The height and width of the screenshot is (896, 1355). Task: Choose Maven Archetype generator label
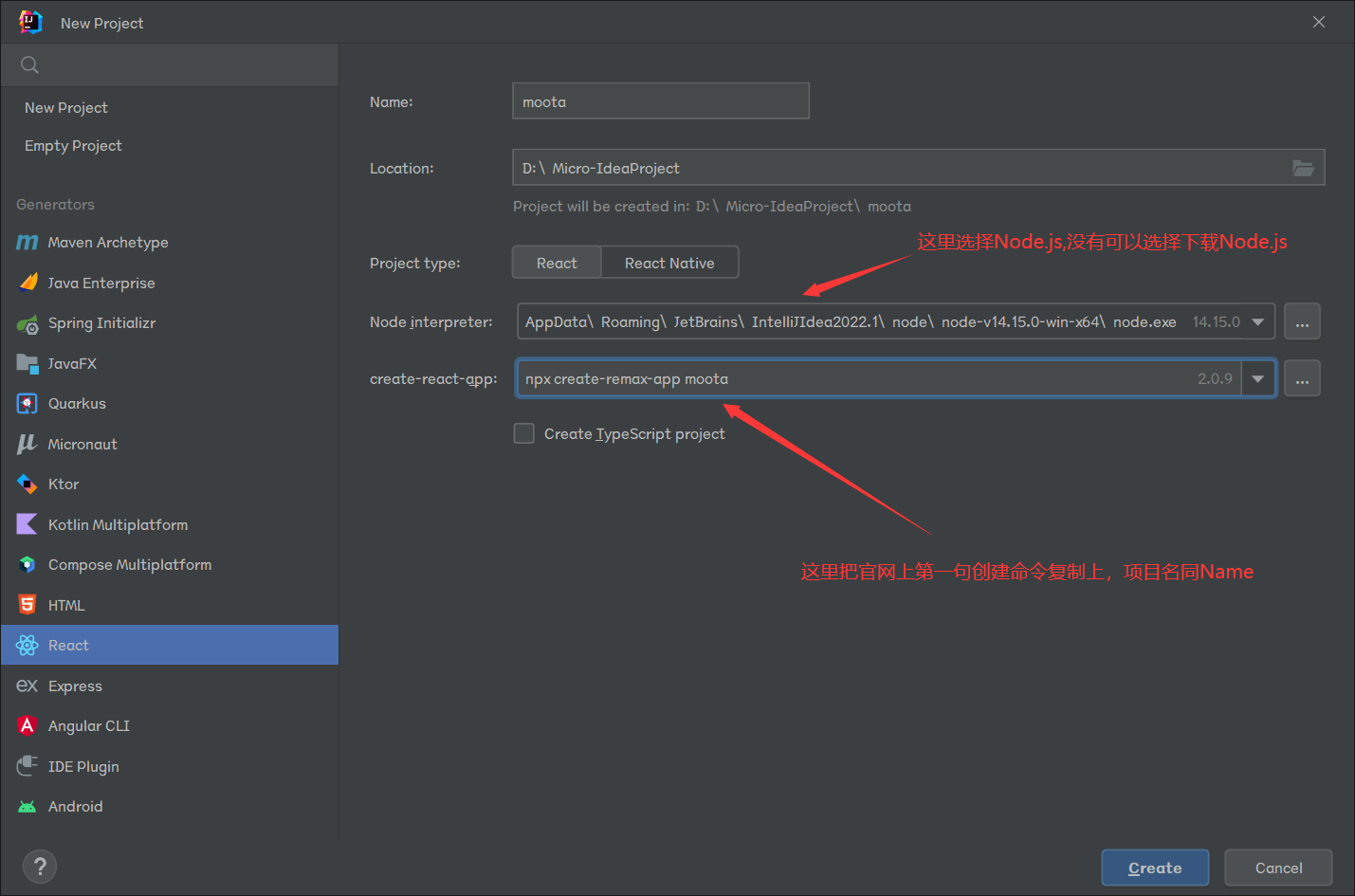pyautogui.click(x=108, y=243)
